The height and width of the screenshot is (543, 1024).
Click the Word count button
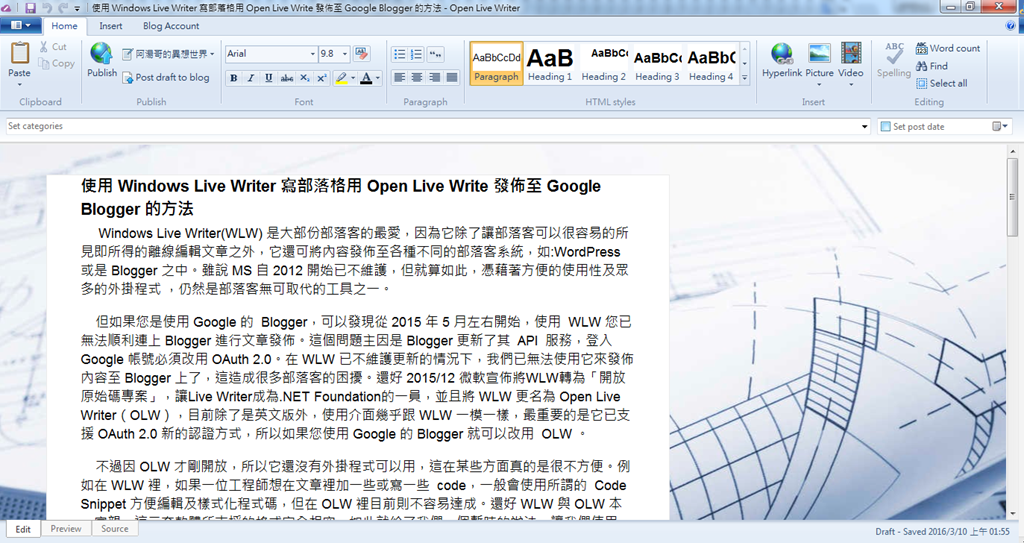[946, 48]
